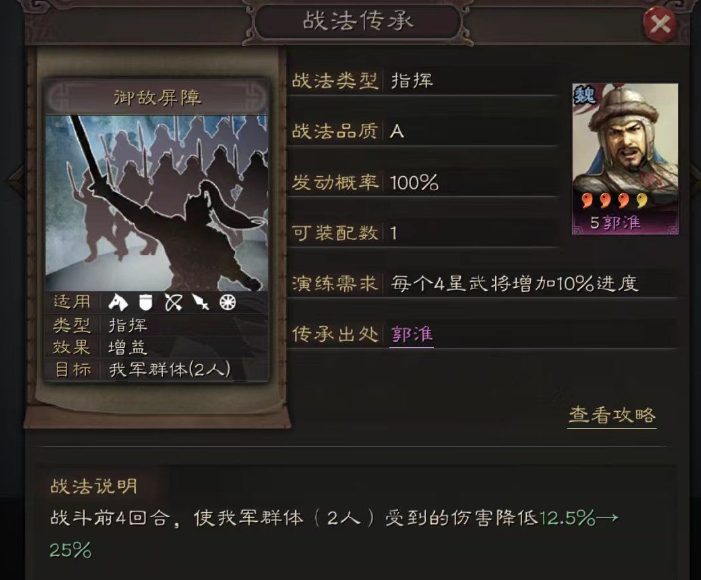Open the 查看攻略 guide link
This screenshot has width=701, height=580.
point(612,415)
